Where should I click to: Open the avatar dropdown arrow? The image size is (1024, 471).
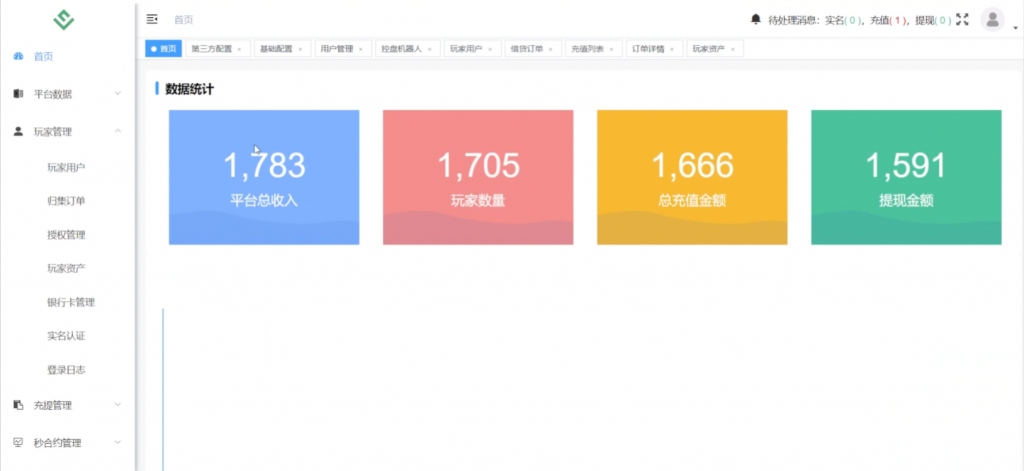point(1015,26)
